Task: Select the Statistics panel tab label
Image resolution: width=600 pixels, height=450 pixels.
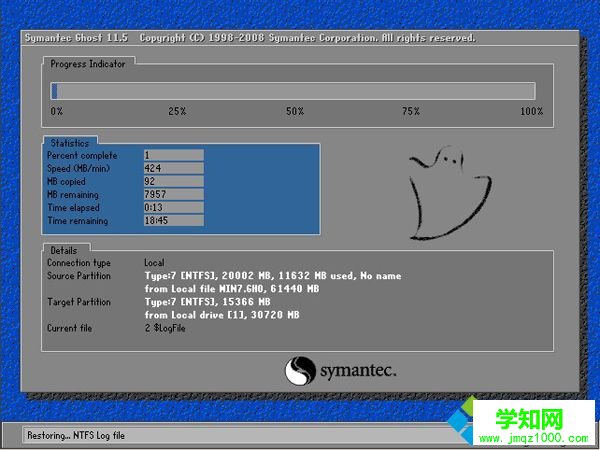Action: (x=70, y=143)
